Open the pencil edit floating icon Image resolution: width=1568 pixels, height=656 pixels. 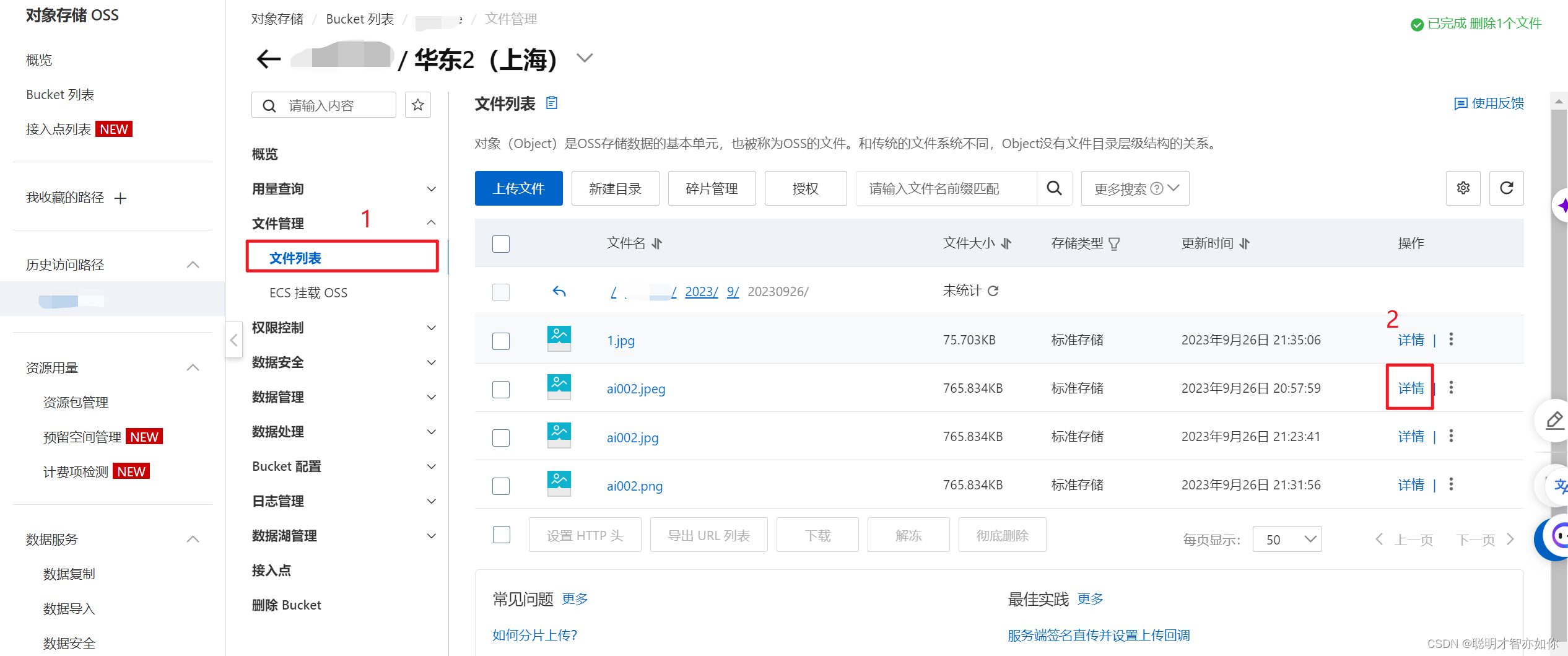(1554, 421)
